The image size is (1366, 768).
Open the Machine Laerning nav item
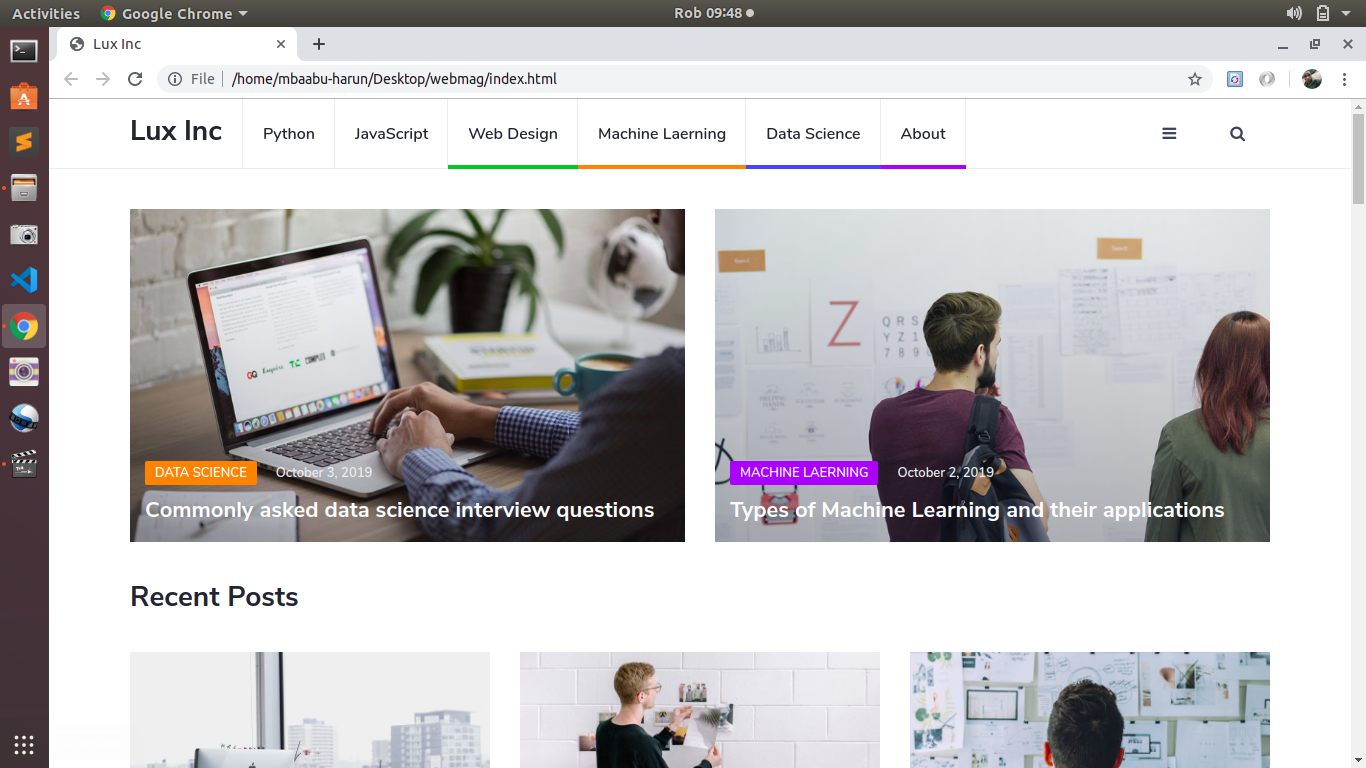pos(661,134)
